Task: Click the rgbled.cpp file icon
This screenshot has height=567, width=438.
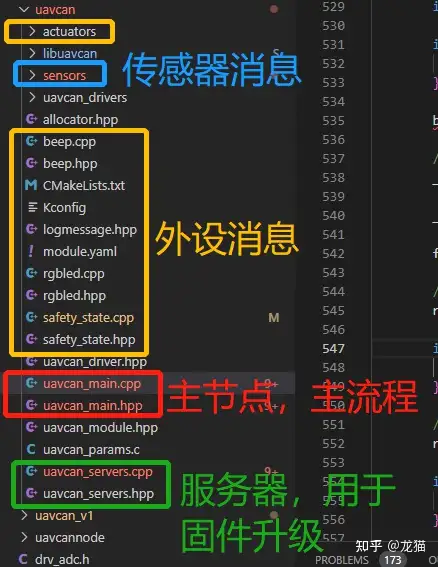Action: coord(31,273)
